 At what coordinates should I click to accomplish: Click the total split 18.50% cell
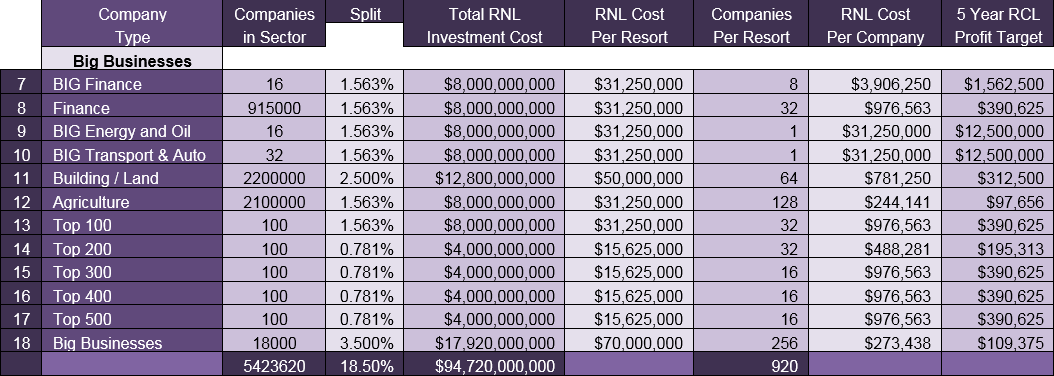(364, 365)
